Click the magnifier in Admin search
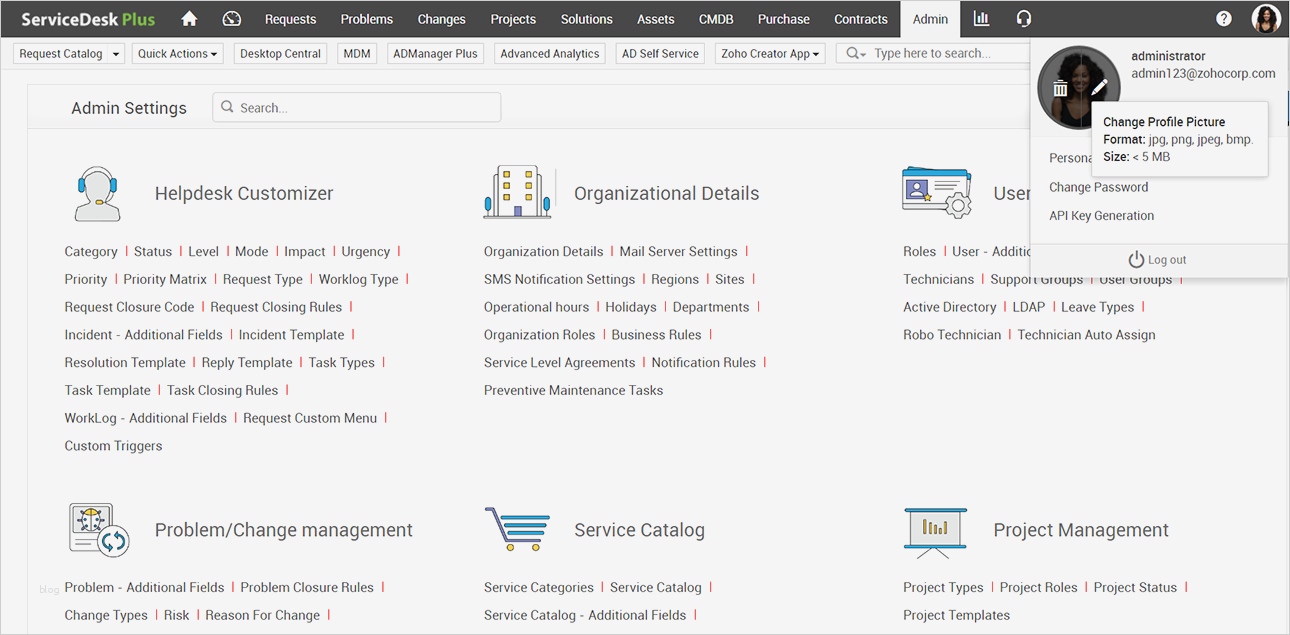The image size is (1290, 635). pyautogui.click(x=227, y=107)
